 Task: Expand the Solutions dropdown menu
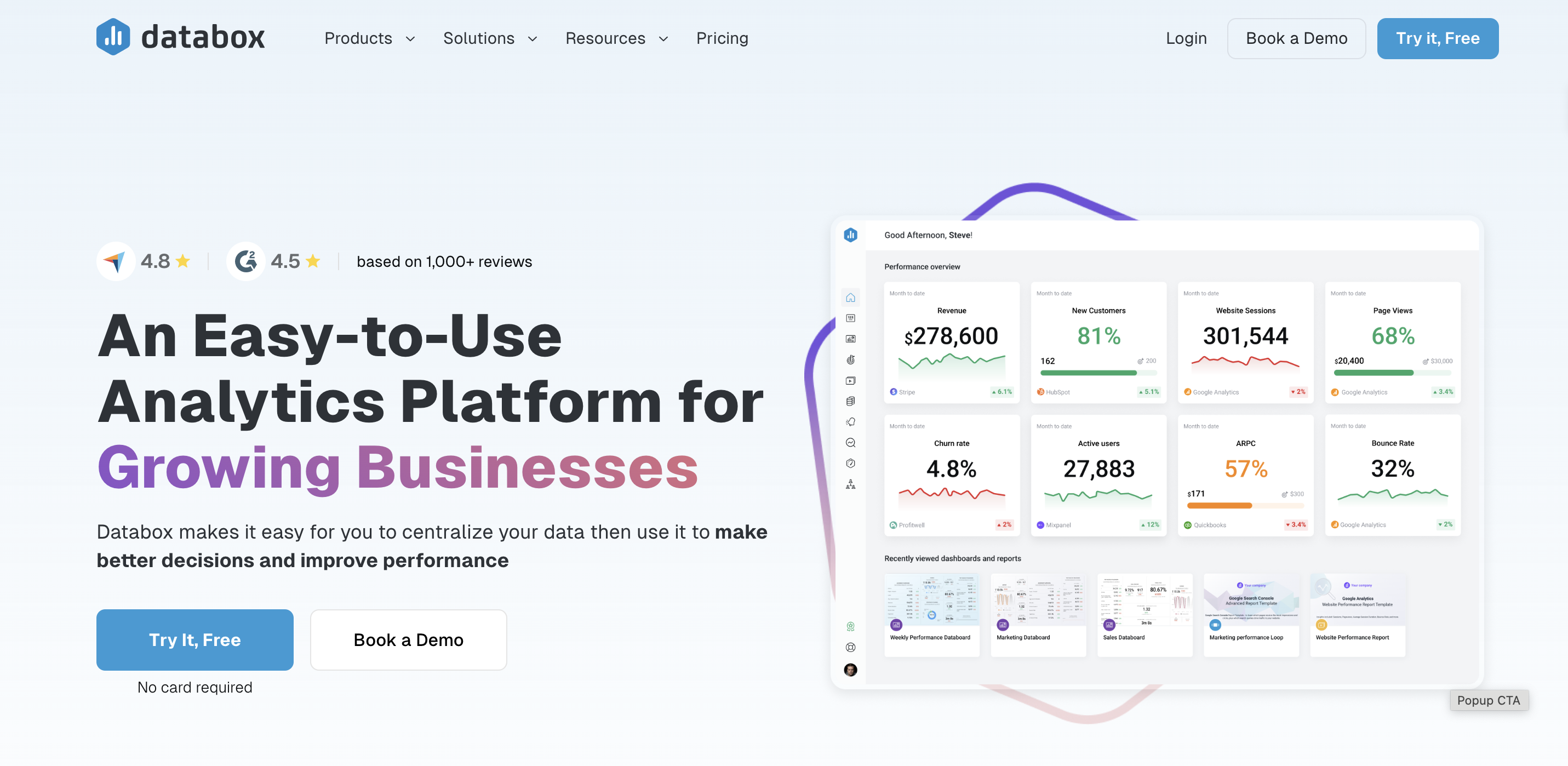(x=490, y=38)
